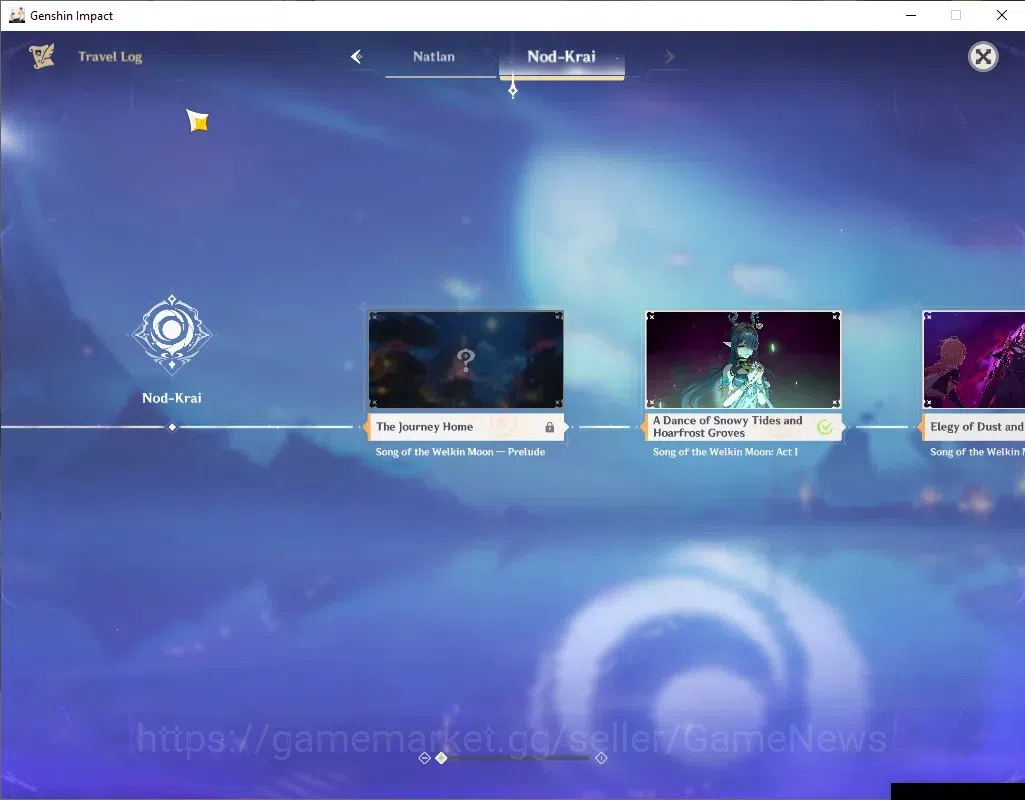Select the Nod-Krai tab
1025x800 pixels.
562,57
